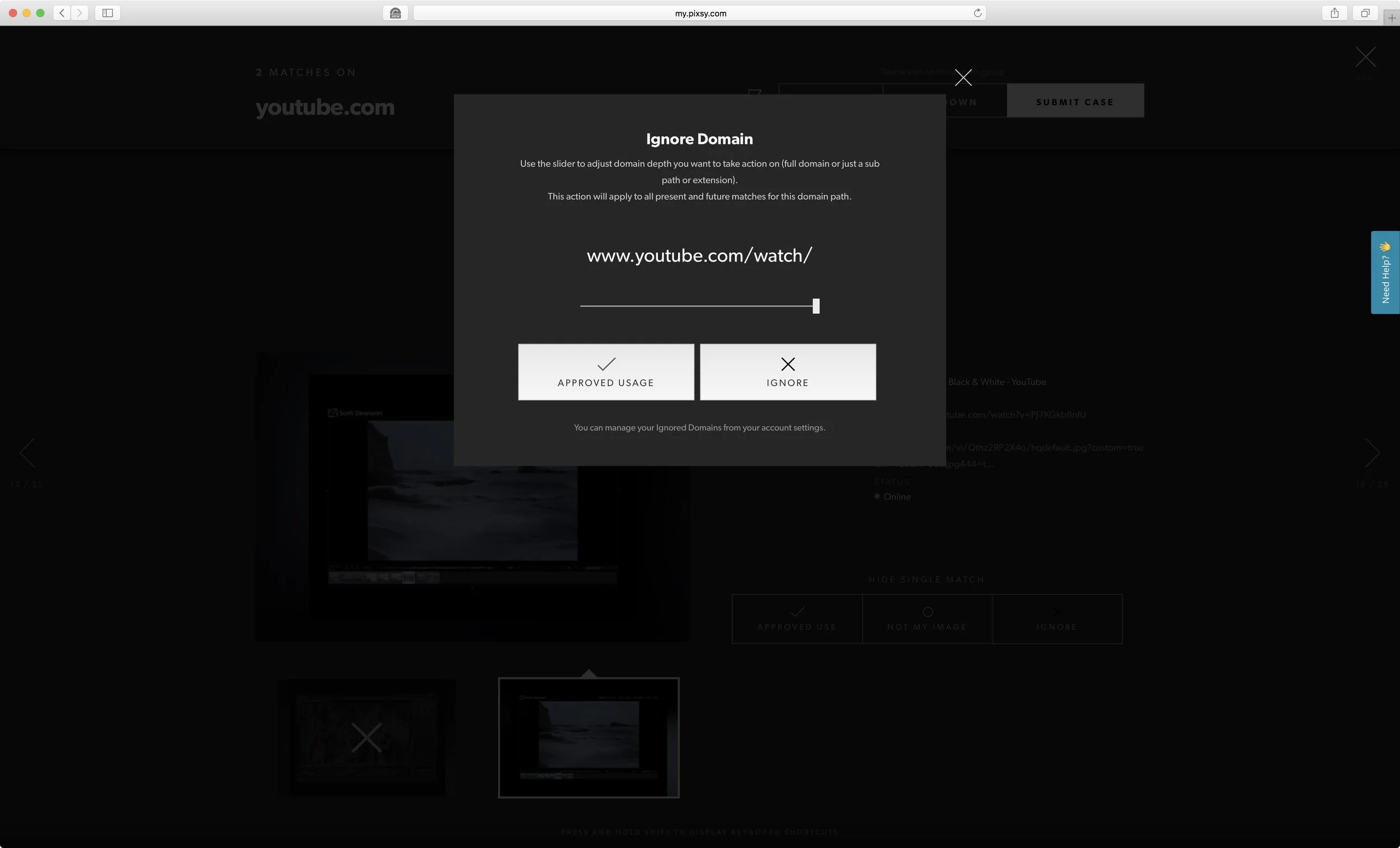This screenshot has height=848, width=1400.
Task: Click the Approved Usage button
Action: coord(606,372)
